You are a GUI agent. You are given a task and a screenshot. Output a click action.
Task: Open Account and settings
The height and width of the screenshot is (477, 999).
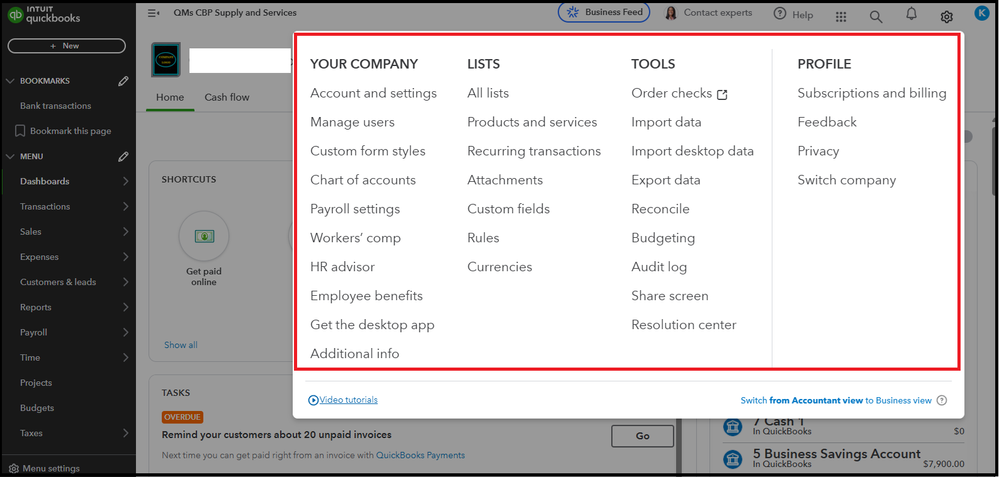point(373,93)
